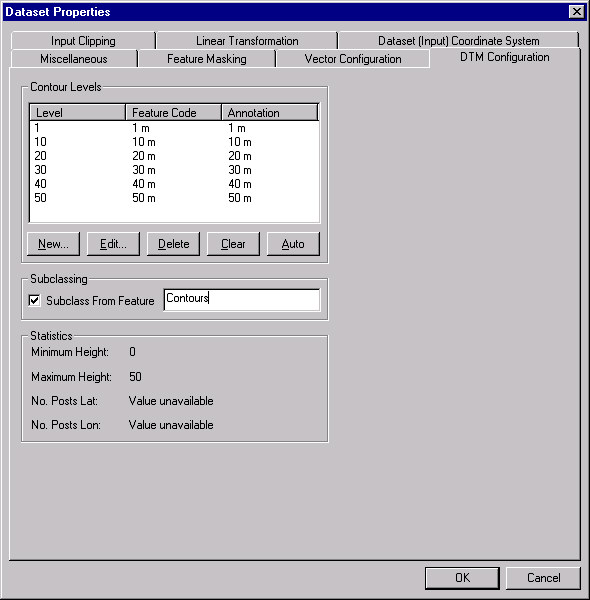Go to Feature Masking tab
590x600 pixels.
coord(207,59)
